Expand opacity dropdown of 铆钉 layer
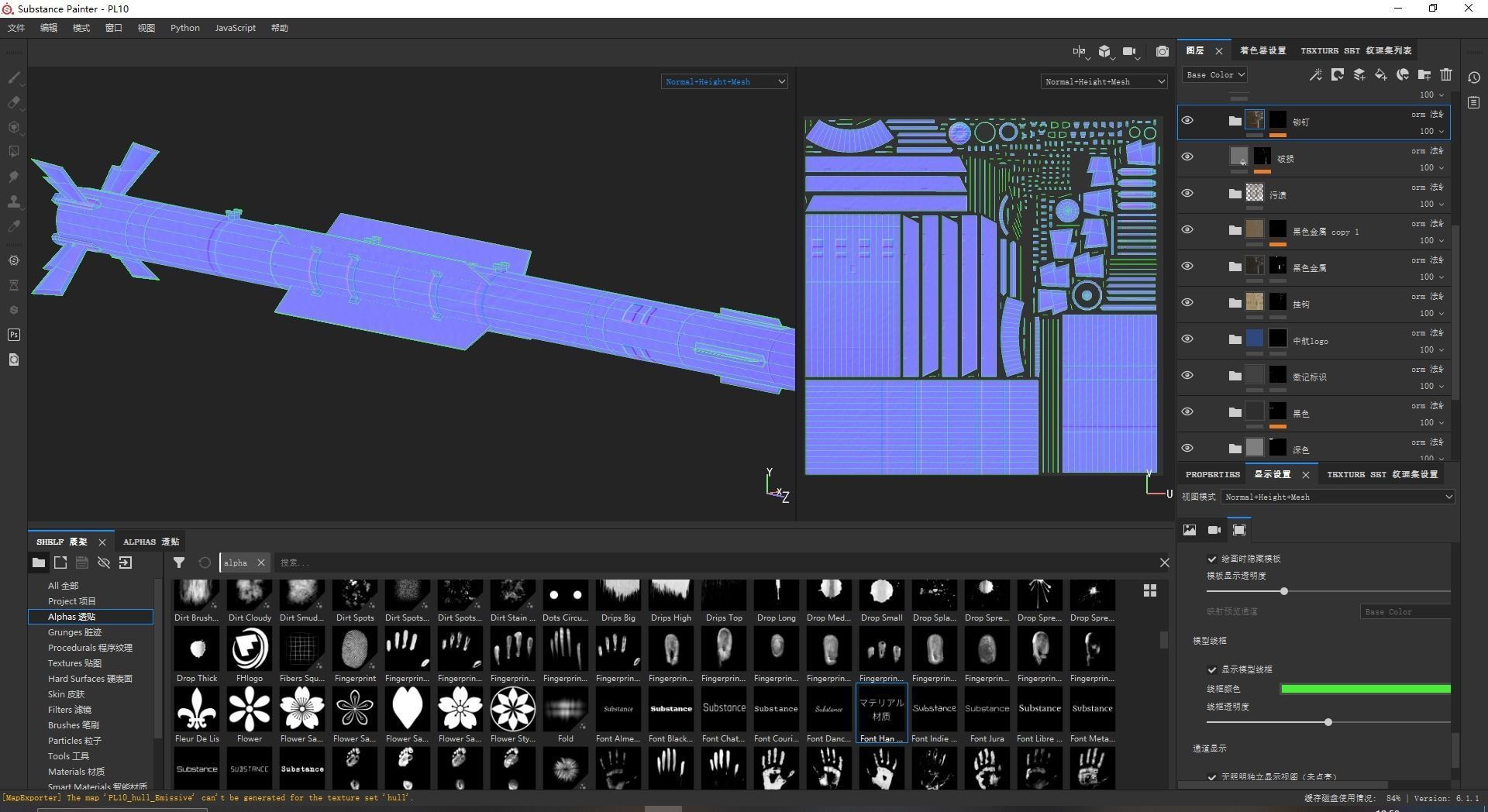 [x=1431, y=131]
